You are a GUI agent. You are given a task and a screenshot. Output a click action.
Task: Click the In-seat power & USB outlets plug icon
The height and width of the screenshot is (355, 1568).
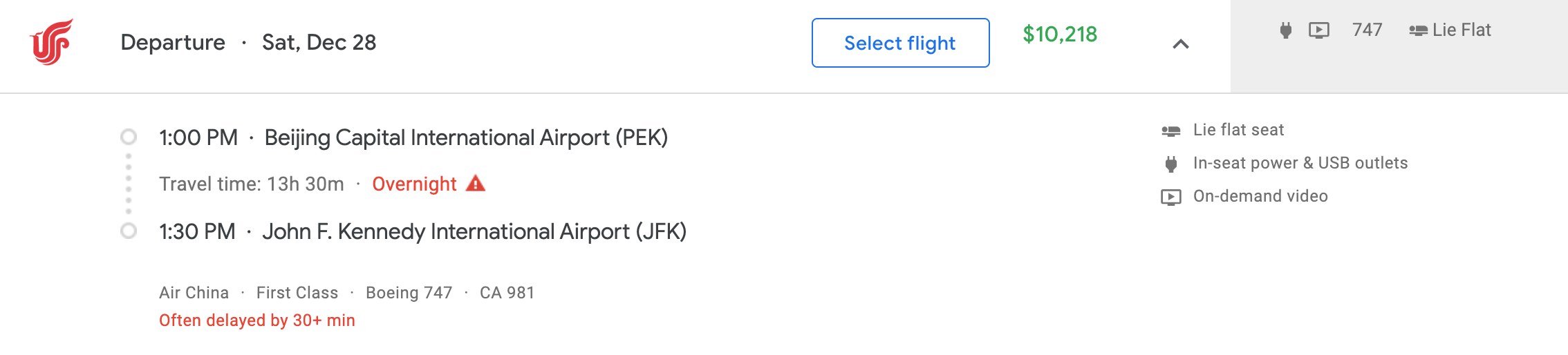pyautogui.click(x=1170, y=164)
